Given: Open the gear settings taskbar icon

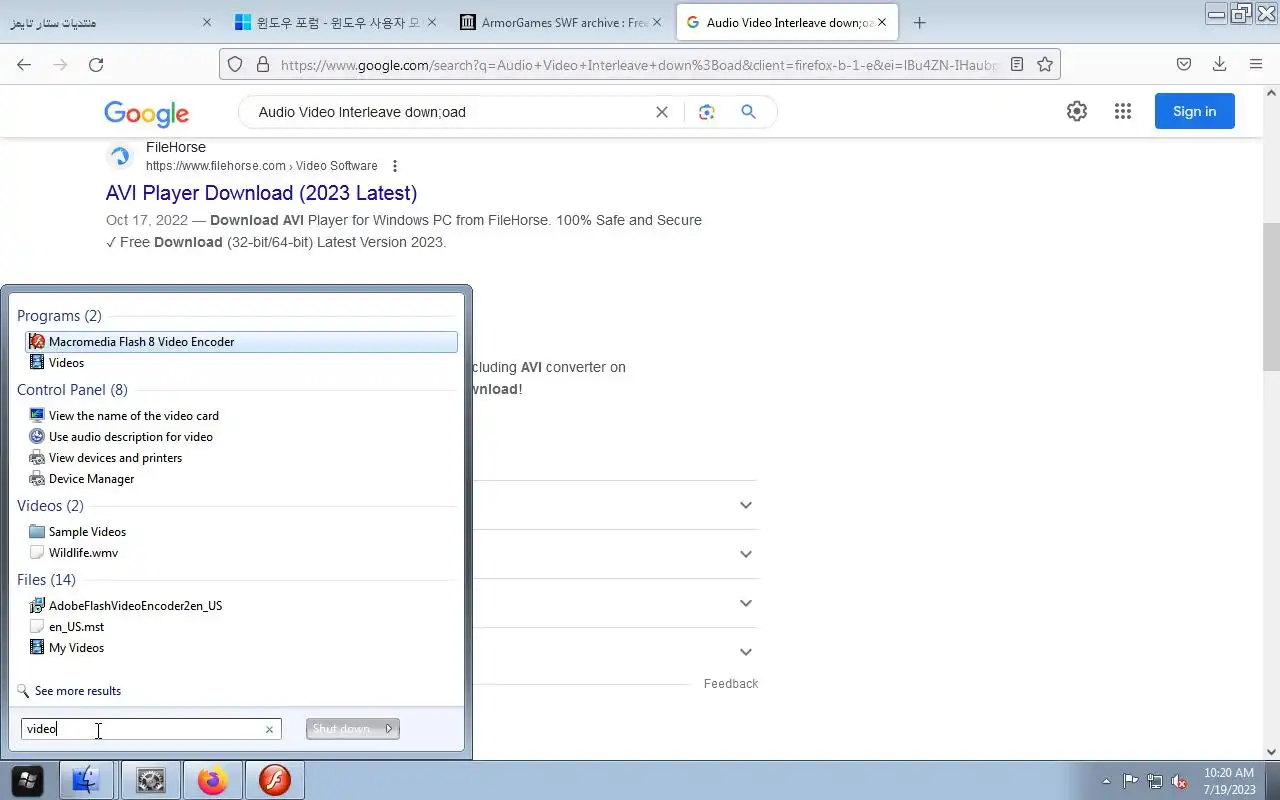Looking at the screenshot, I should [150, 780].
